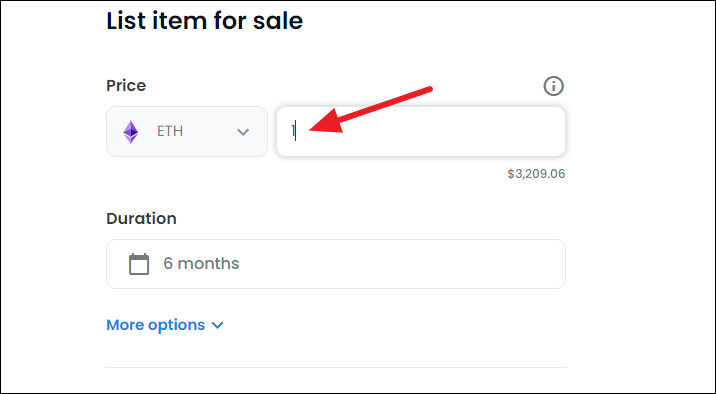
Task: Click the calendar icon in Duration
Action: (x=139, y=264)
